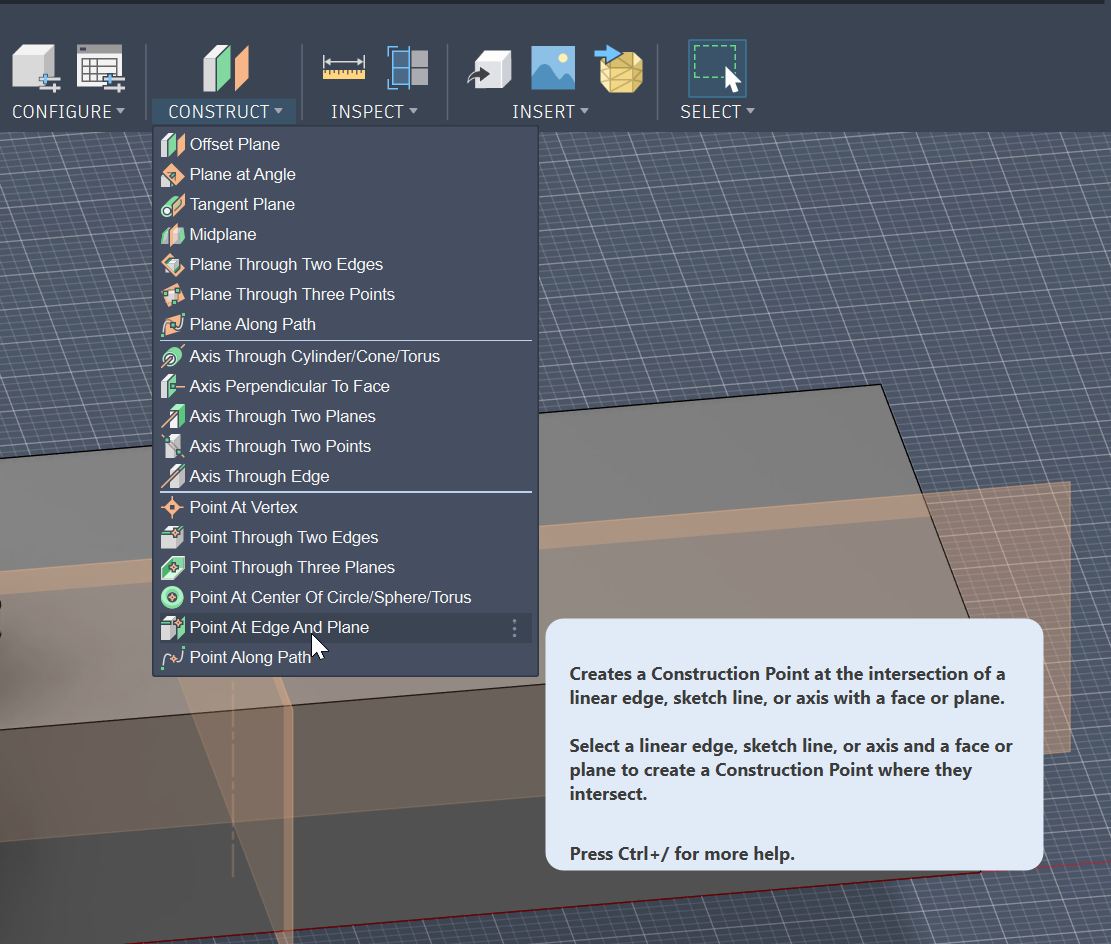Click the Plane Along Path icon
1111x944 pixels.
[172, 325]
